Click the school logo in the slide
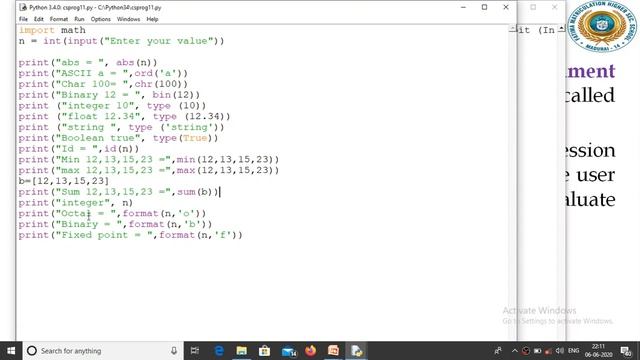The width and height of the screenshot is (640, 360). (x=602, y=25)
